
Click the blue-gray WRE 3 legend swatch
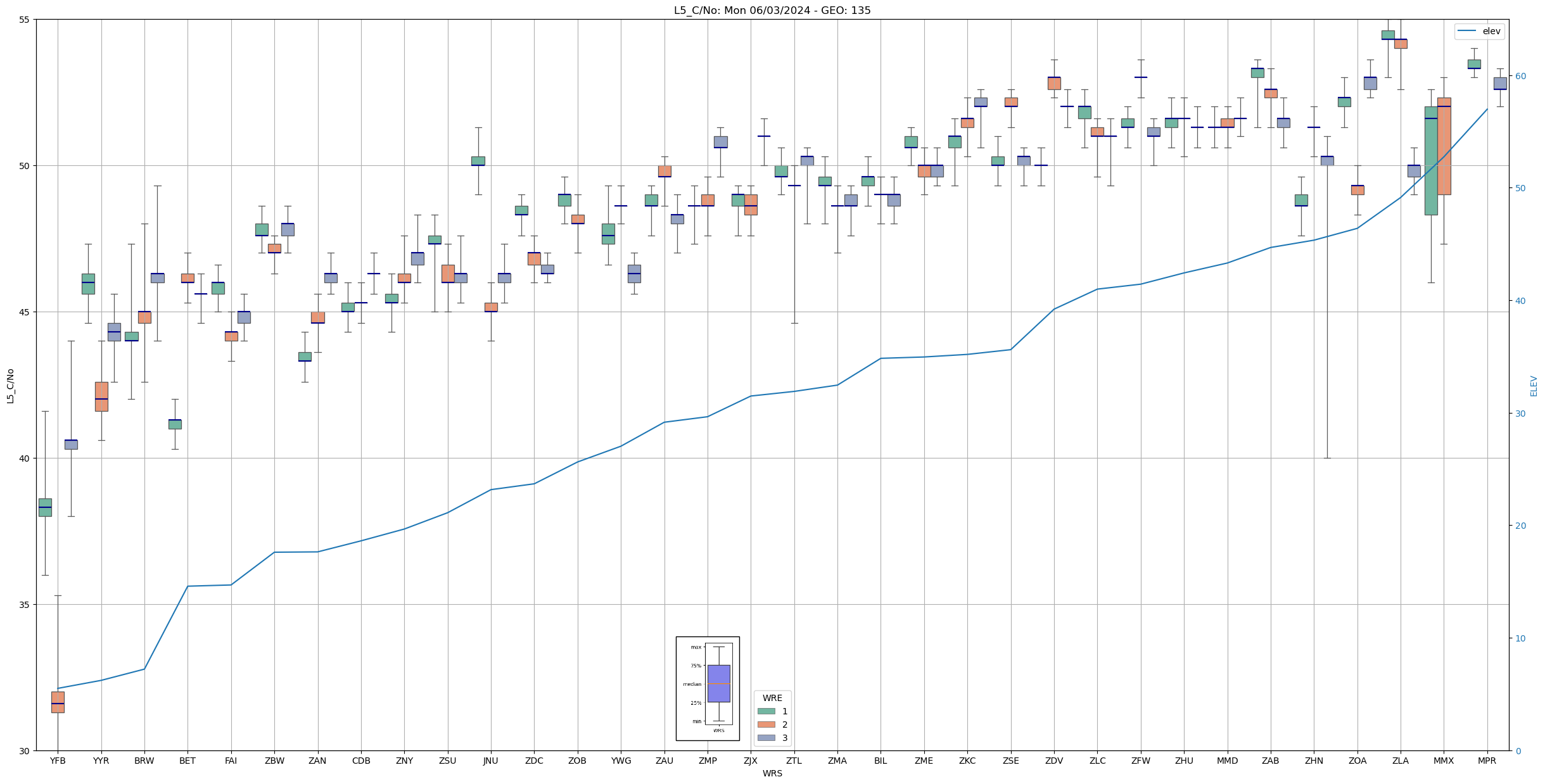(766, 738)
